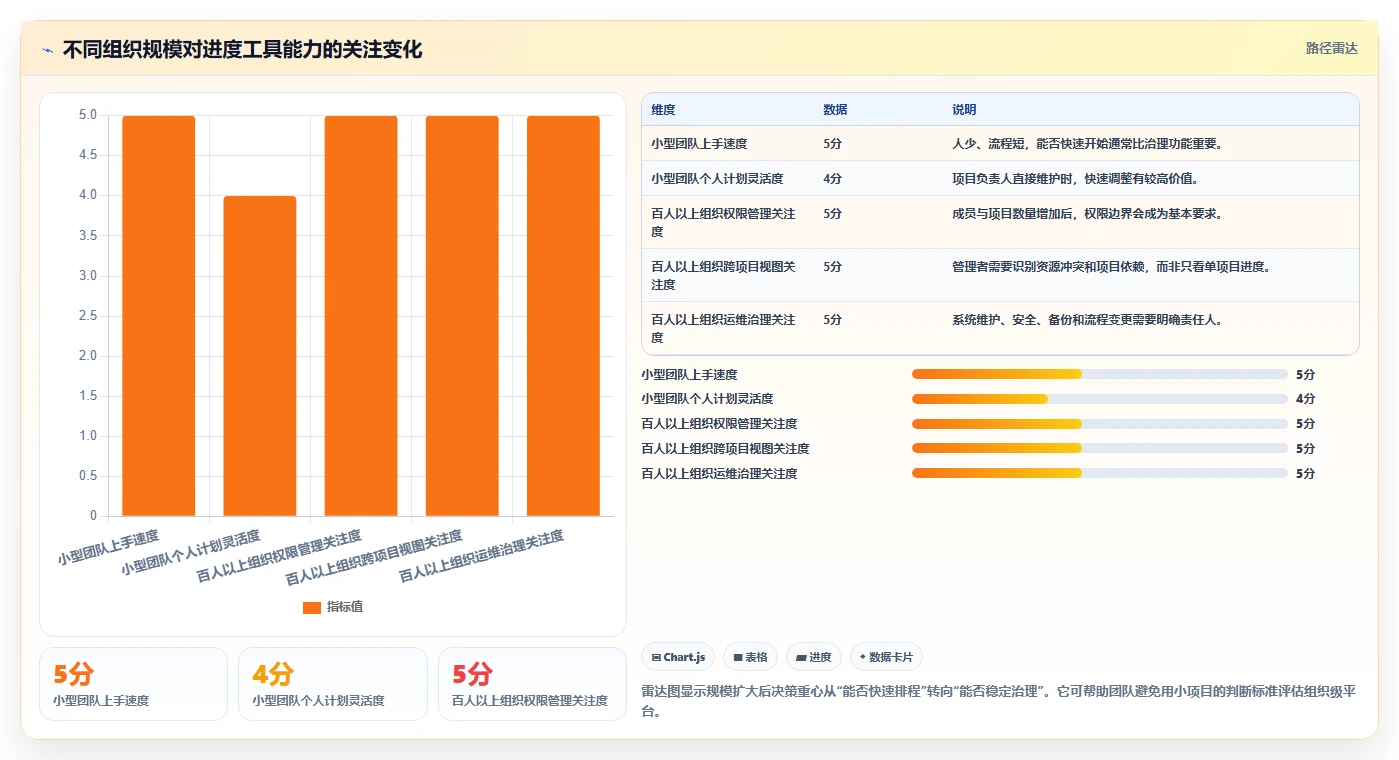Screen dimensions: 1399x760
Task: Toggle the 指标值 legend orange swatch
Action: pos(312,607)
